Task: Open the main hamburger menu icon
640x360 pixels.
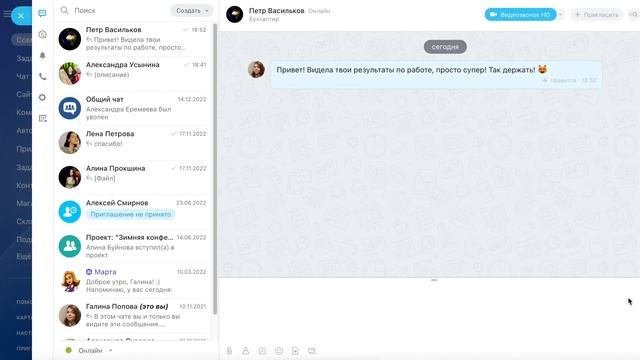Action: coord(7,14)
